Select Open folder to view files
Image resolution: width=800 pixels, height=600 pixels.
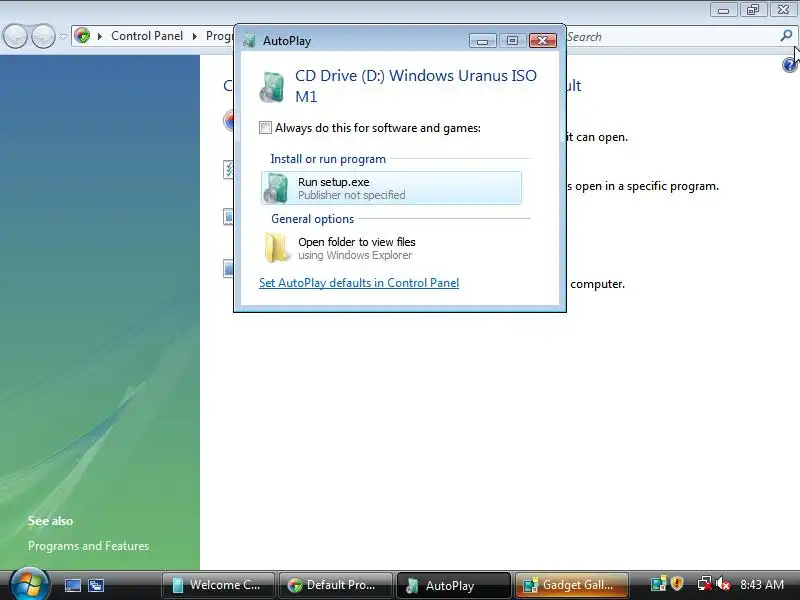point(391,248)
